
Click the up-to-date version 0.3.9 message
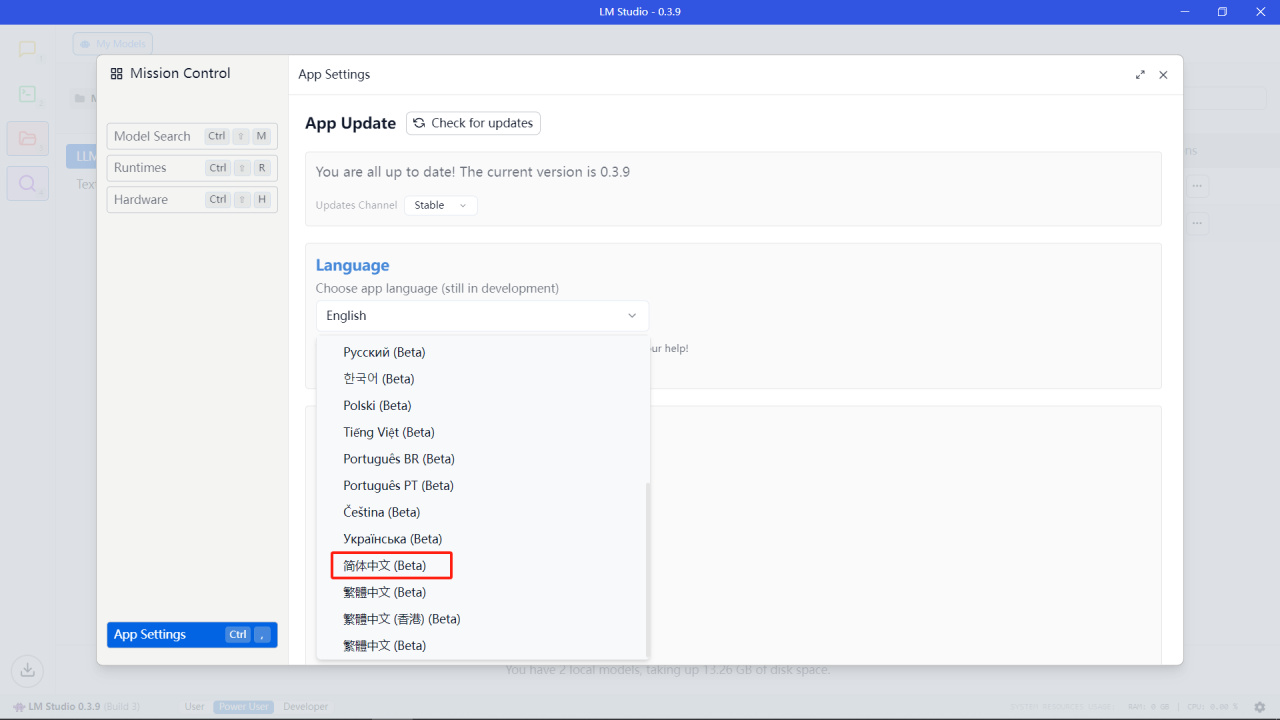click(473, 172)
